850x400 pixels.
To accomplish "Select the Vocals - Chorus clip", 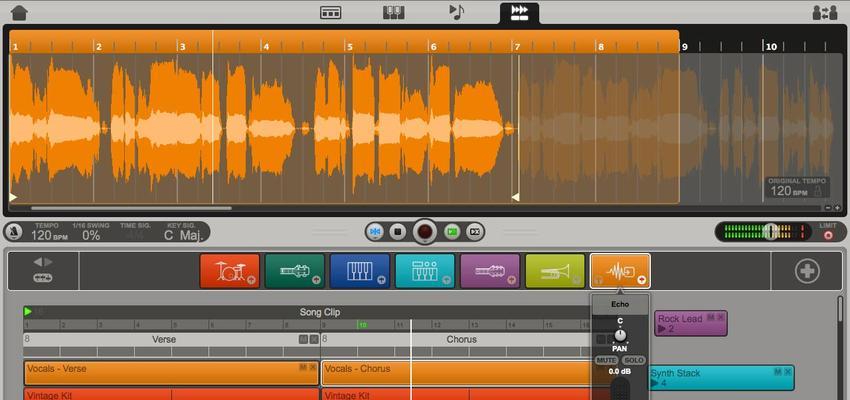I will coord(456,373).
